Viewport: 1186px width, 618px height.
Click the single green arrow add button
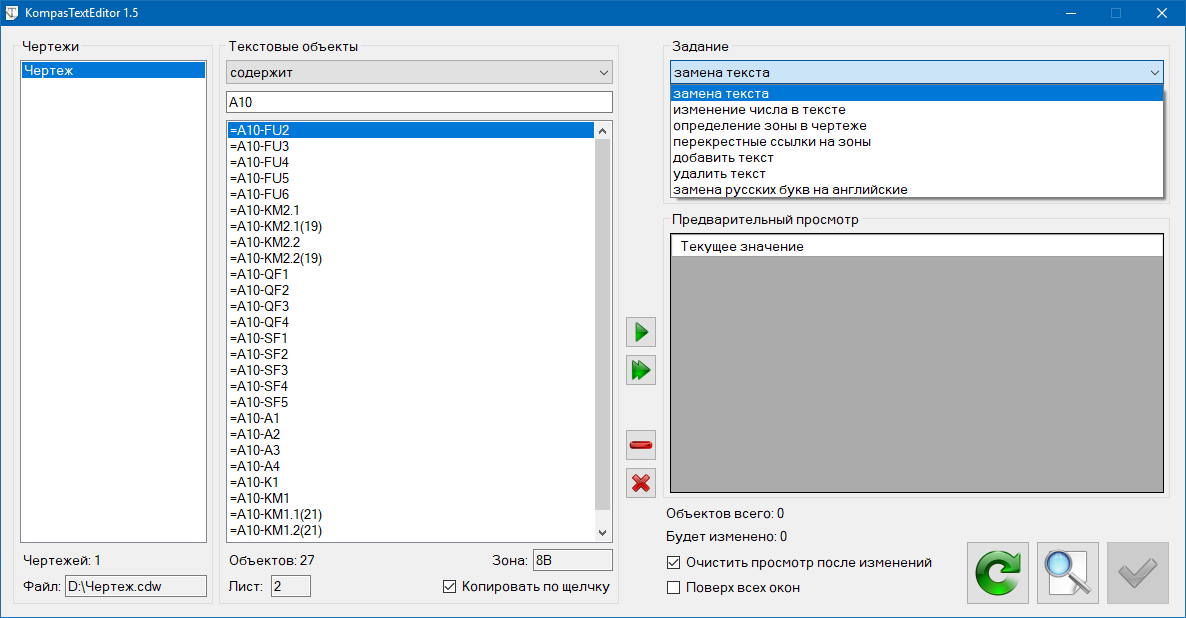pos(640,331)
